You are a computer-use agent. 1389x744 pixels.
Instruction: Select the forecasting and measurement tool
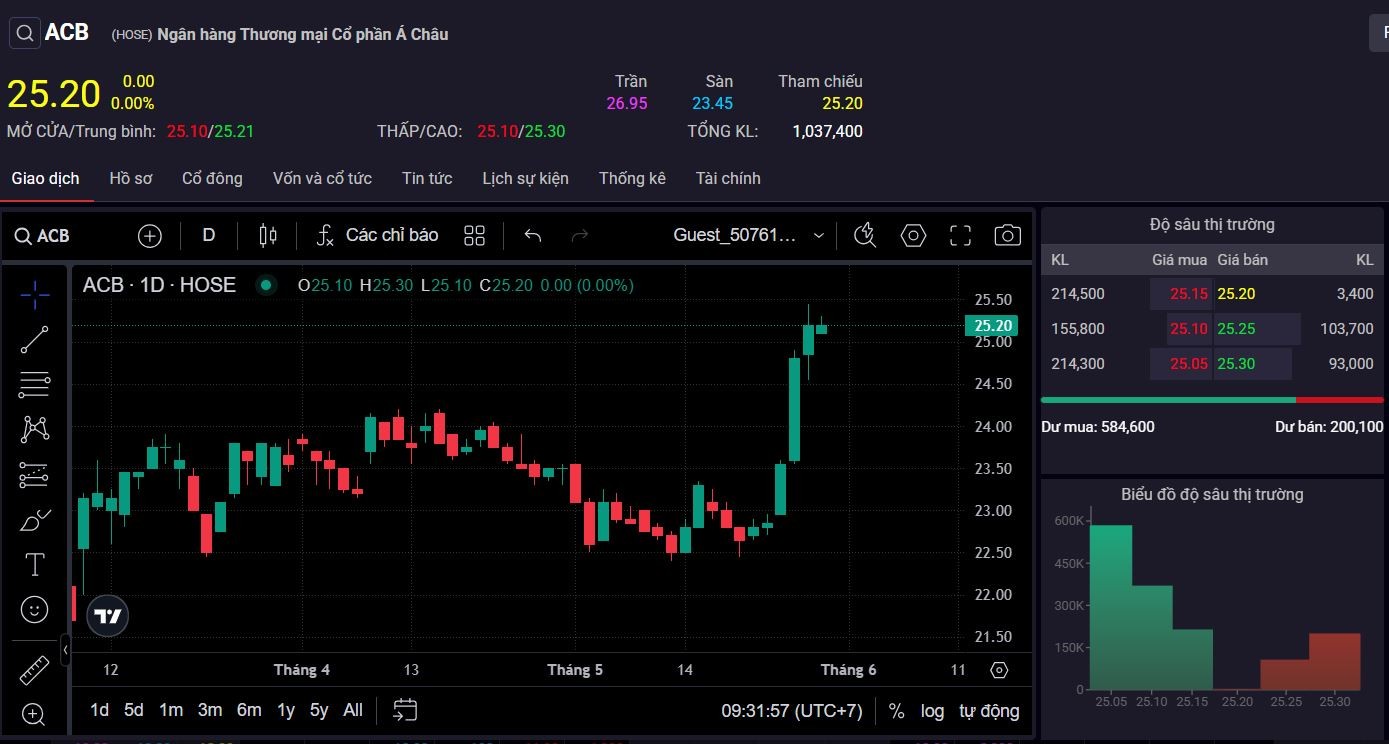click(35, 475)
